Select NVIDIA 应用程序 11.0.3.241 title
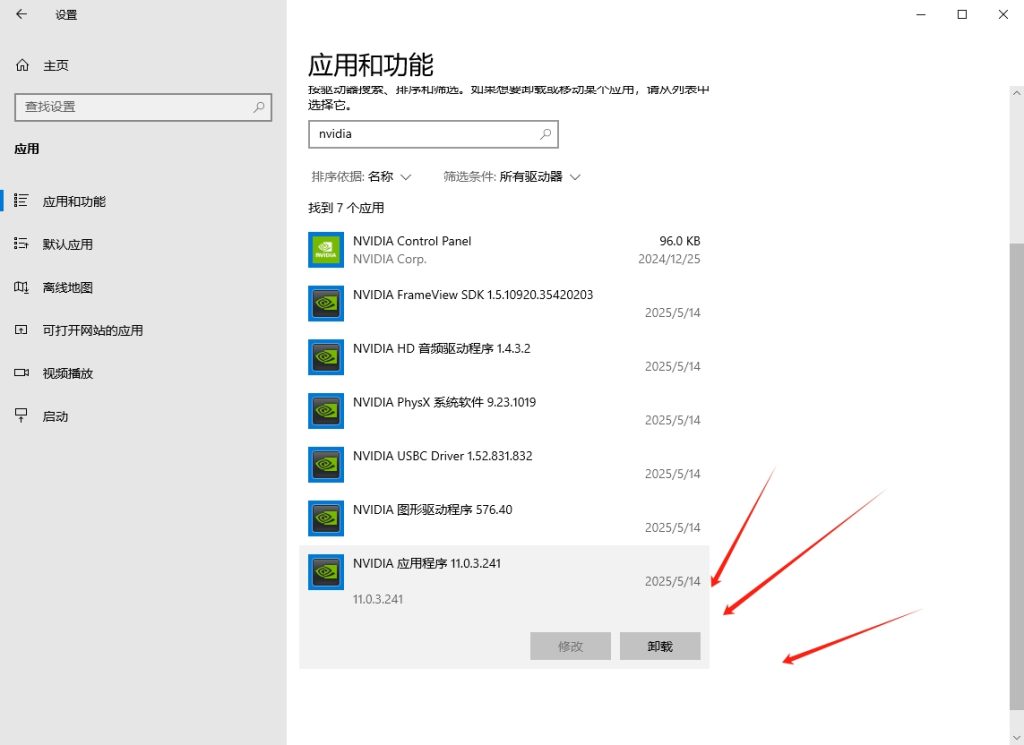The width and height of the screenshot is (1024, 745). click(x=427, y=563)
